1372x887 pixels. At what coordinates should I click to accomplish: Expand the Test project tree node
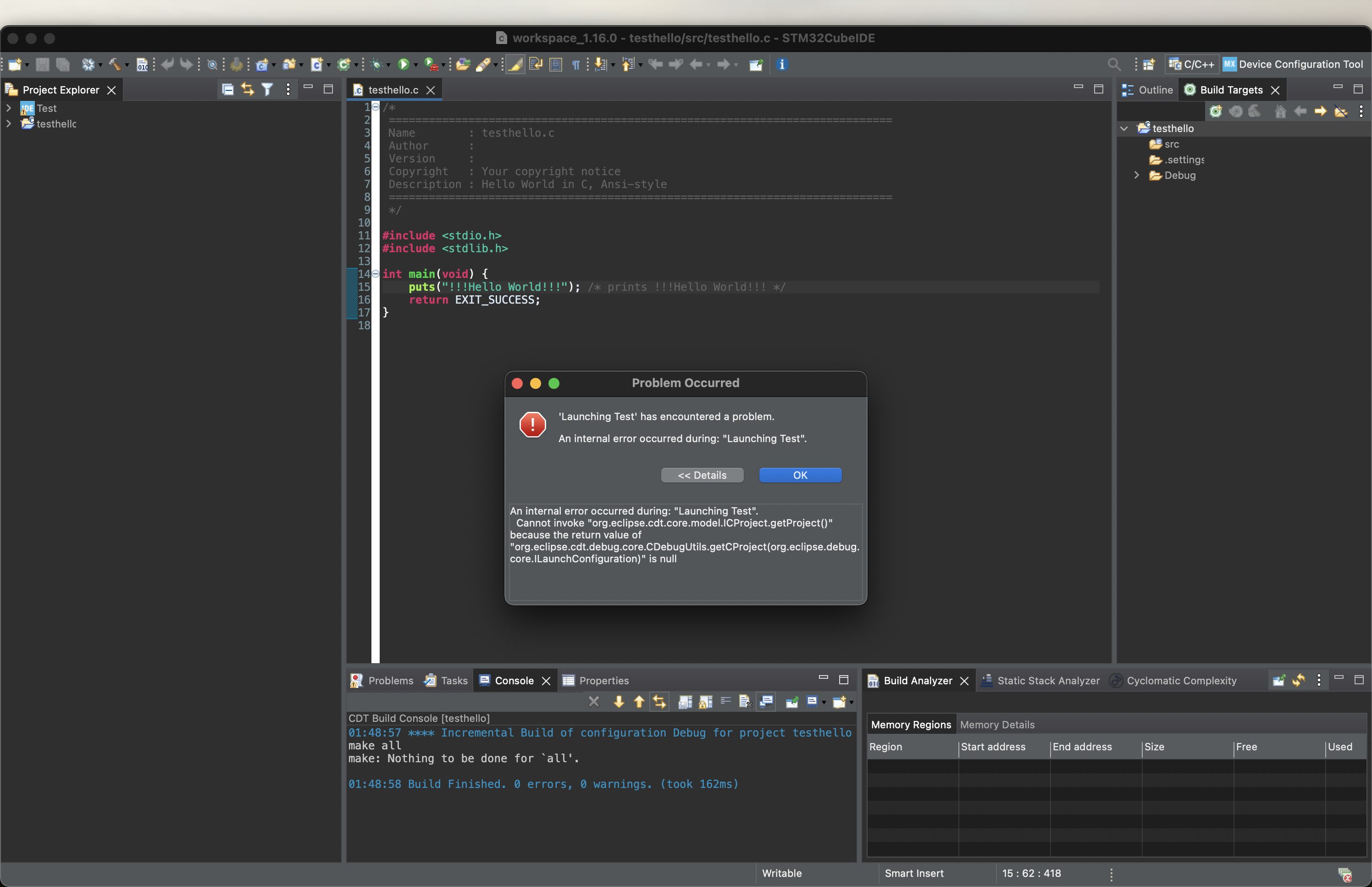(x=9, y=108)
